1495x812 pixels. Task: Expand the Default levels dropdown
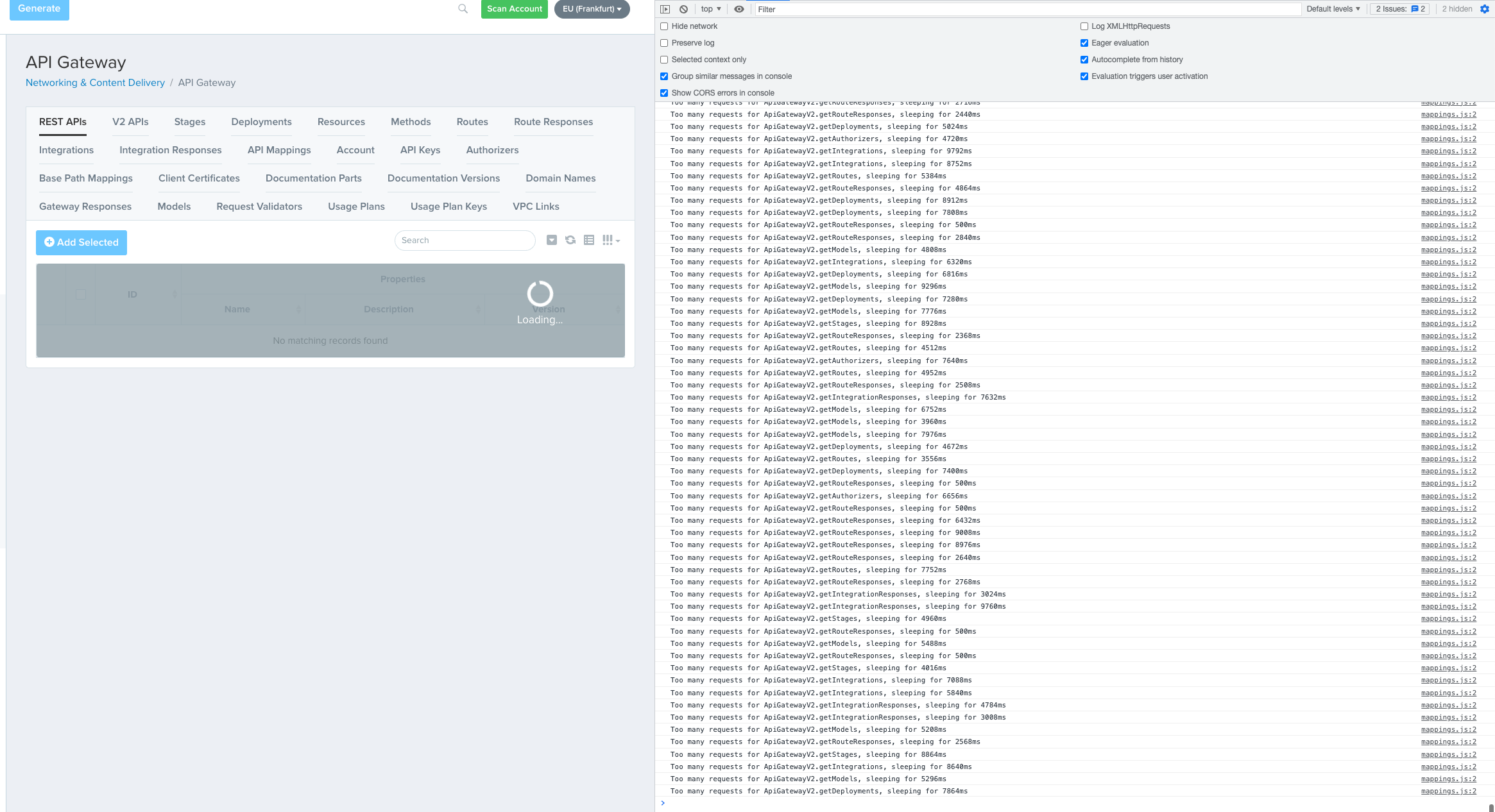point(1333,9)
